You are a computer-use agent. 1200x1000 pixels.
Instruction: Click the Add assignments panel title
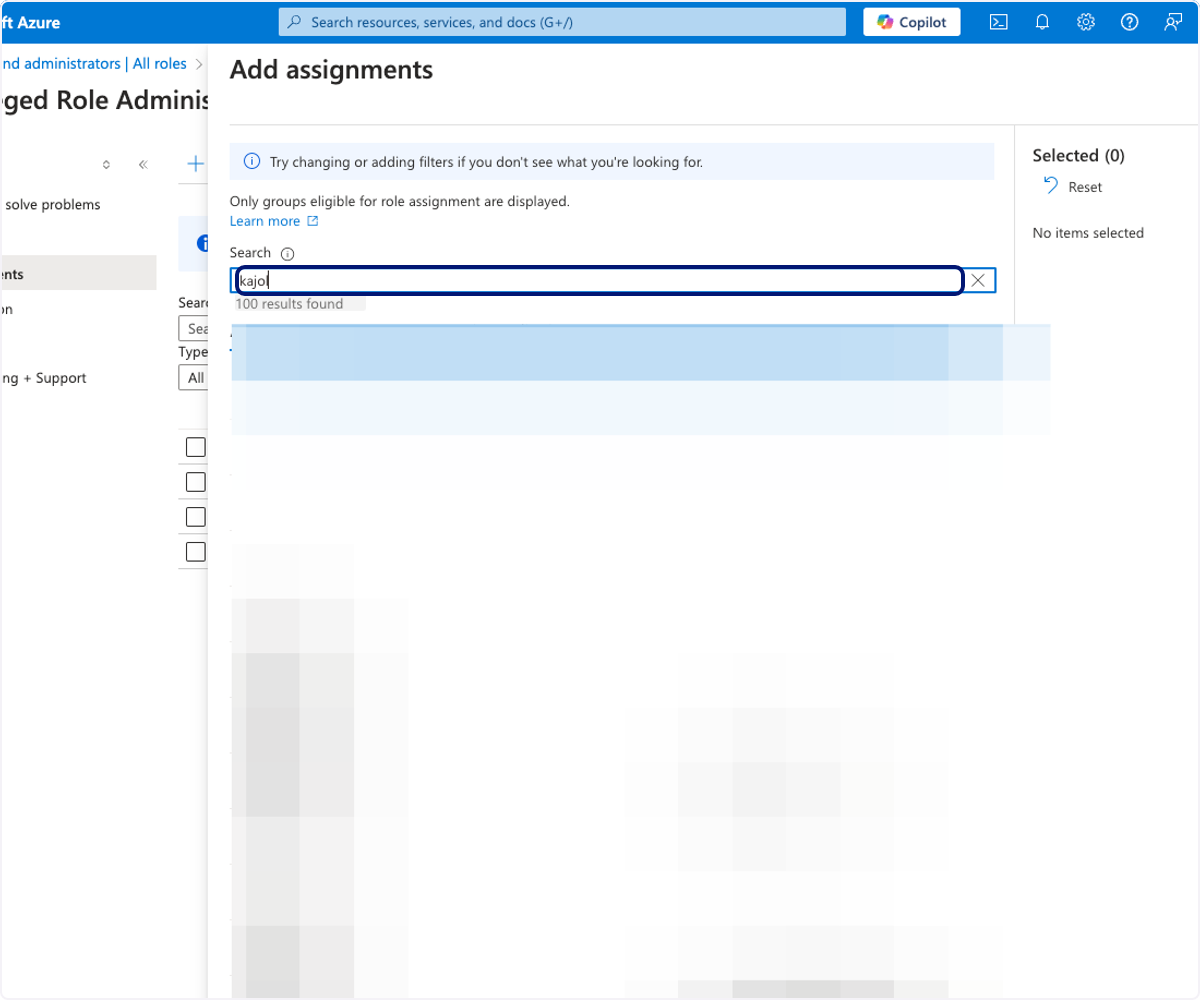pyautogui.click(x=331, y=70)
